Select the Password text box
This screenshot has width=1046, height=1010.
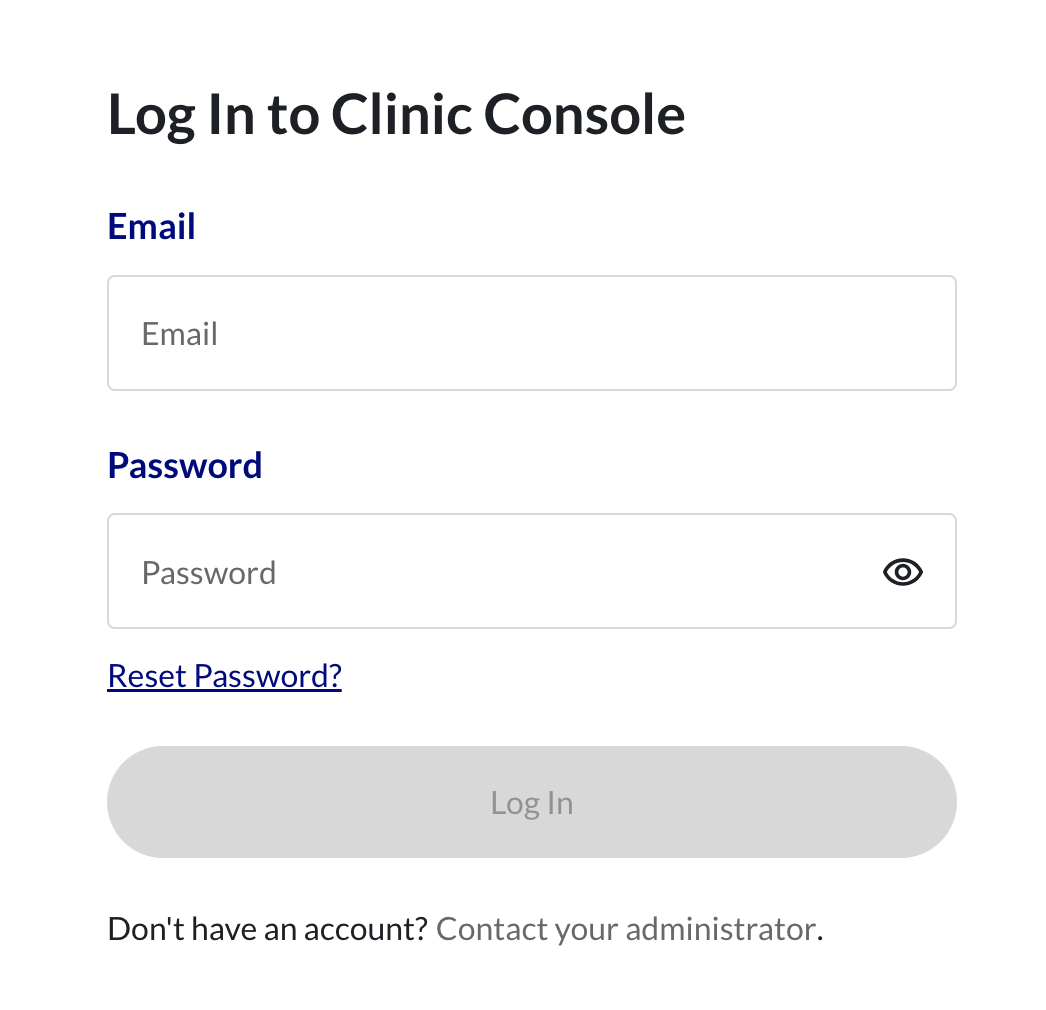pos(490,572)
